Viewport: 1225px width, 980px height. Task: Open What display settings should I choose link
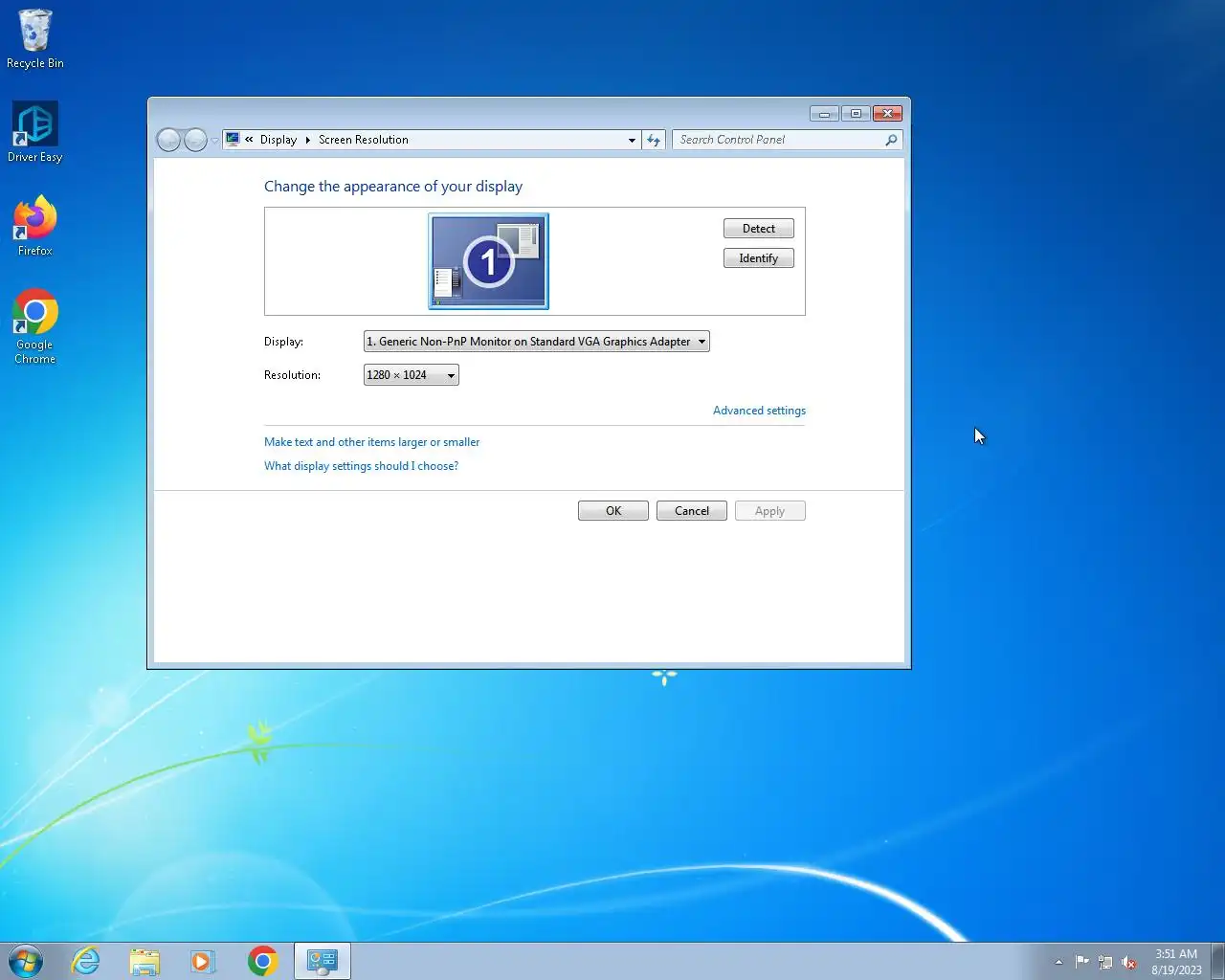361,466
